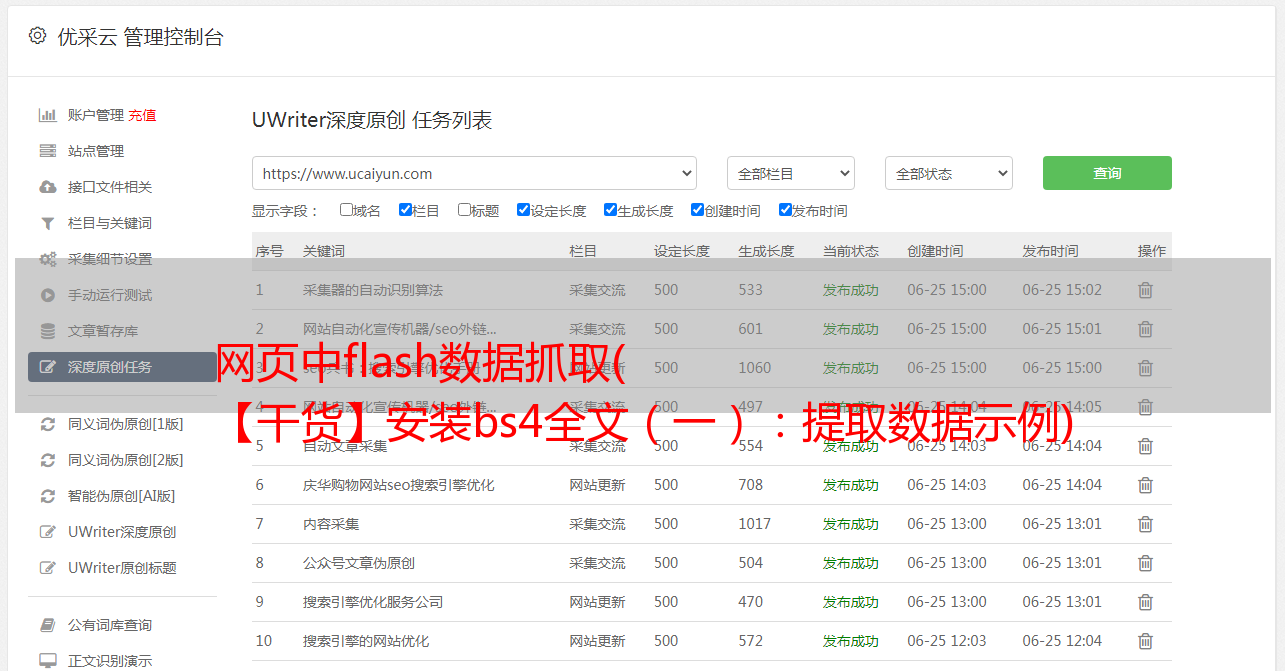This screenshot has width=1285, height=671.
Task: Enable the 域名 display field checkbox
Action: [346, 210]
